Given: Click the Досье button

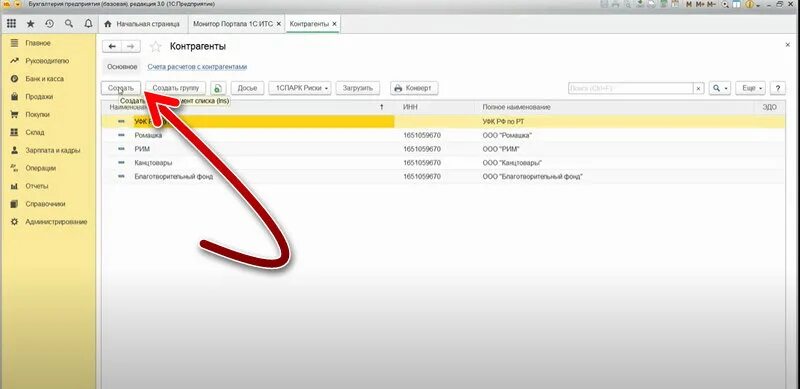Looking at the screenshot, I should (247, 88).
